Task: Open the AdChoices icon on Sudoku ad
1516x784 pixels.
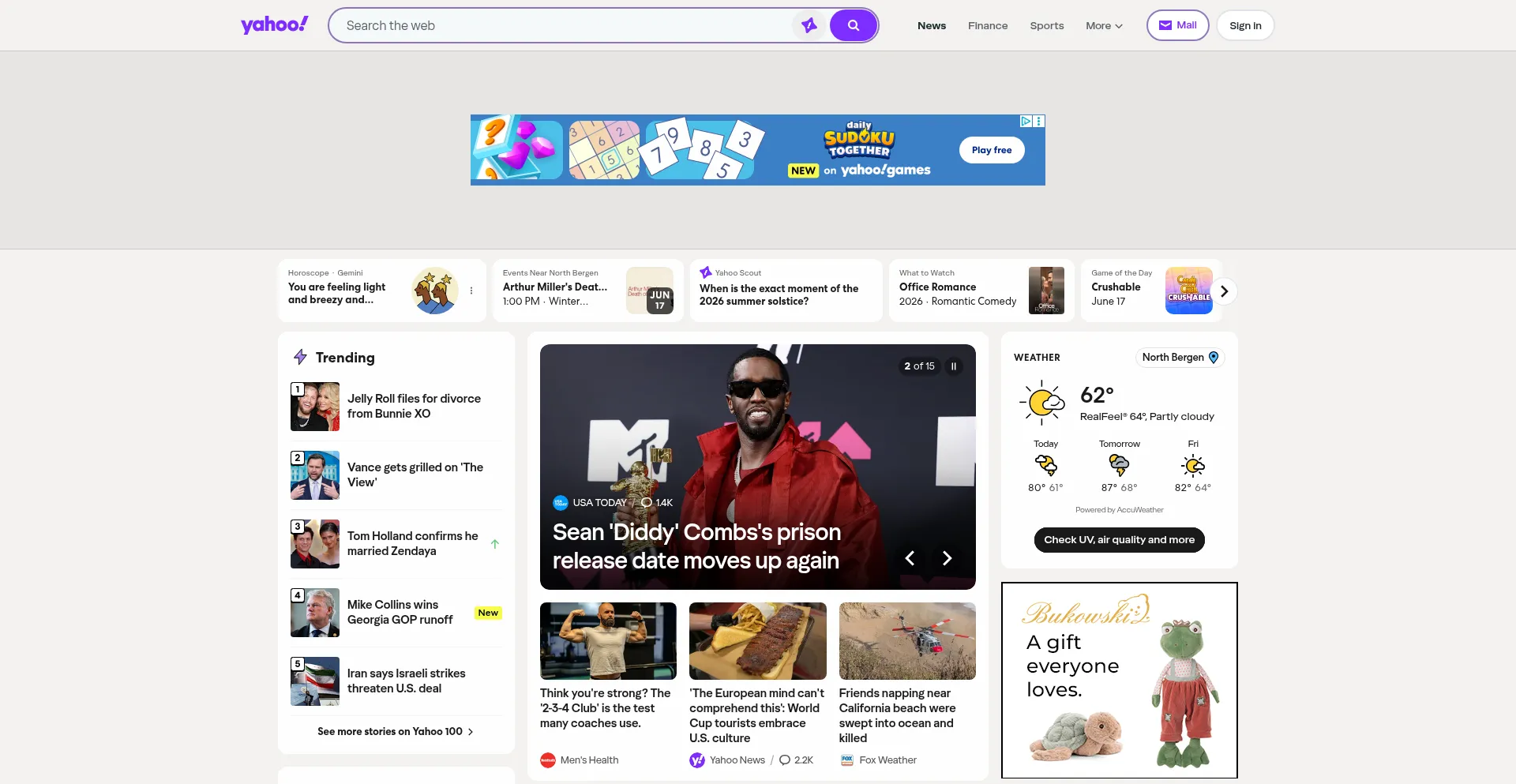Action: point(1026,122)
